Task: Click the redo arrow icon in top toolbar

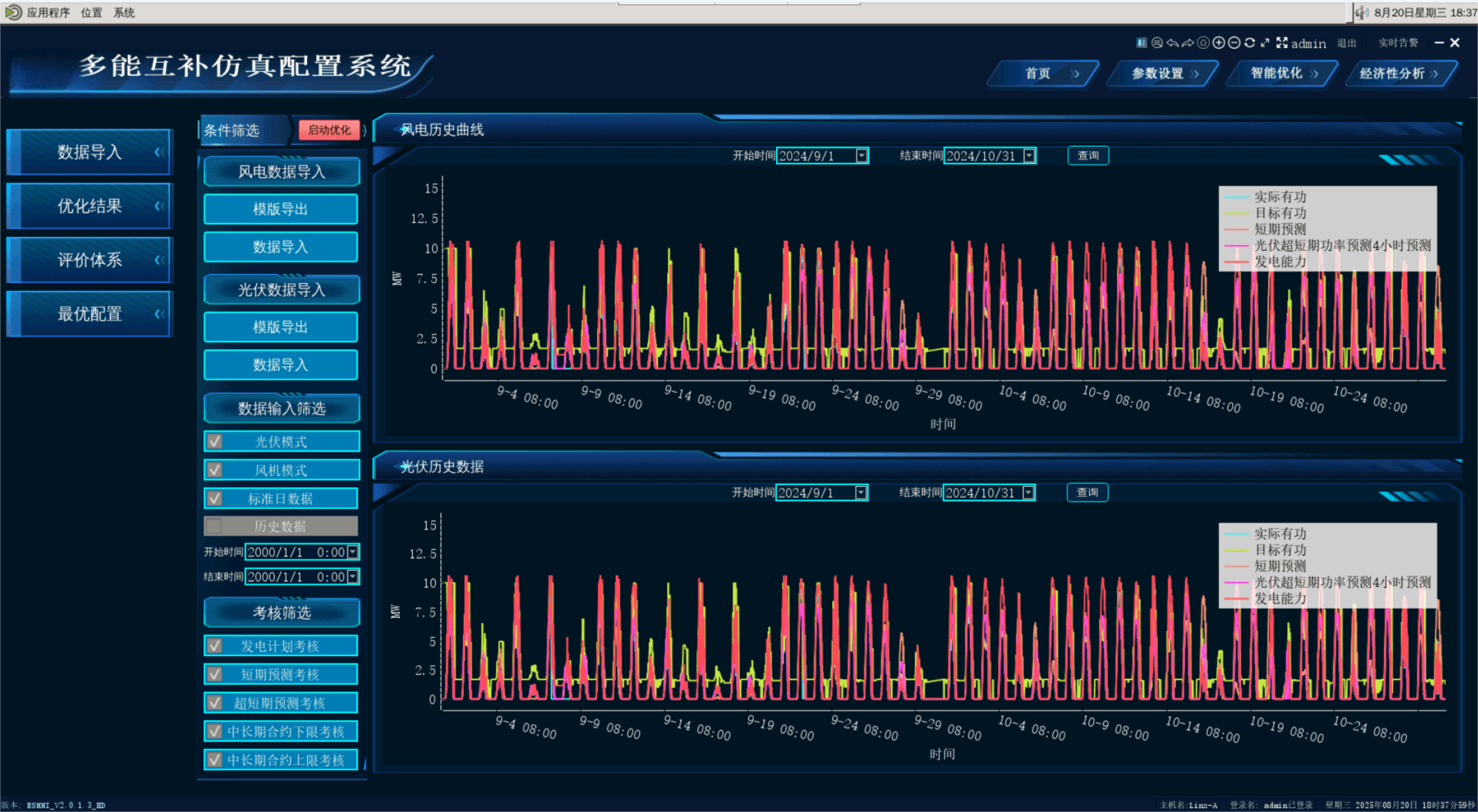Action: 1187,43
